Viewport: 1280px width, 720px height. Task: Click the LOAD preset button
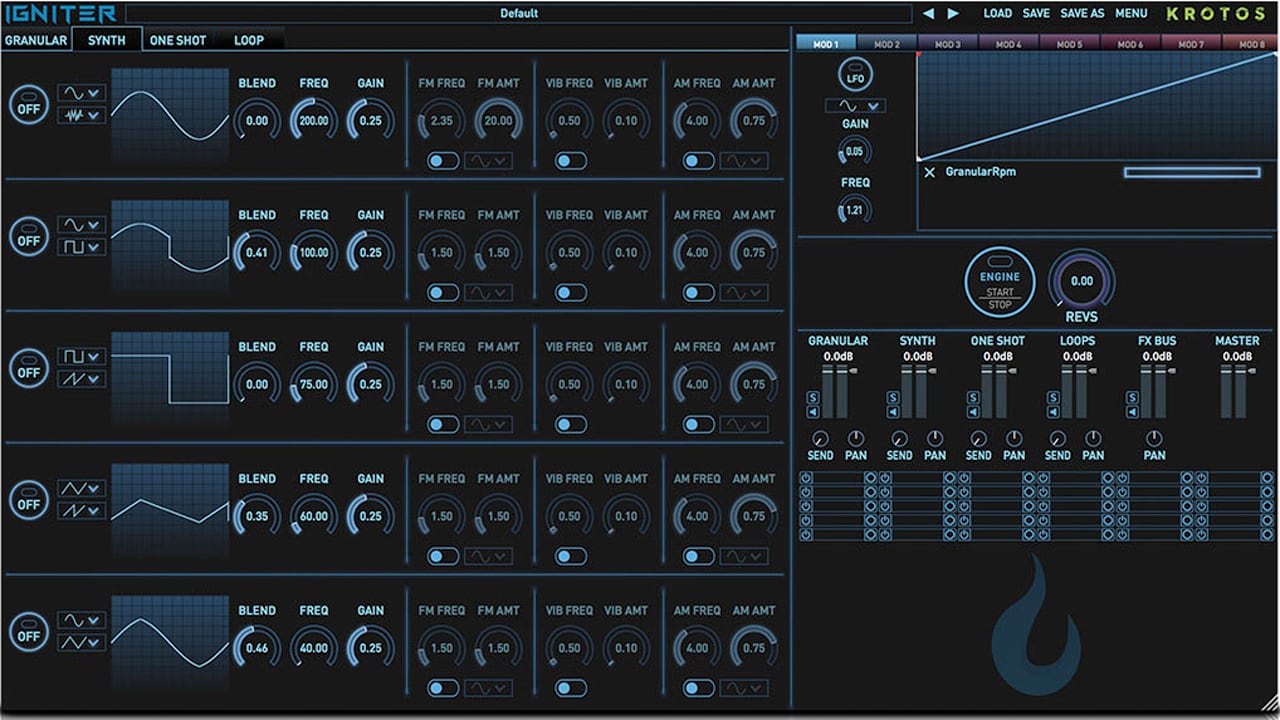[x=997, y=14]
